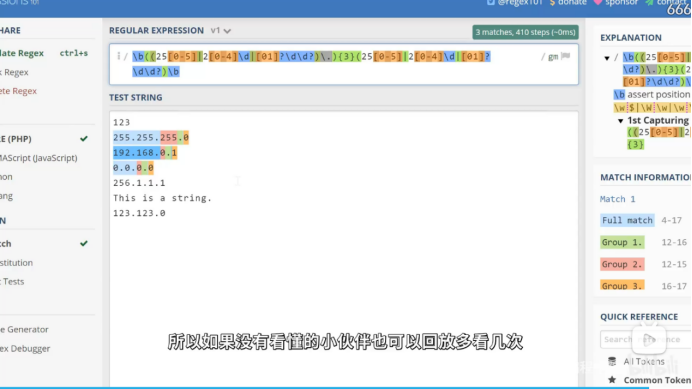Click the line 'This is a string.'
692x389 pixels.
162,198
